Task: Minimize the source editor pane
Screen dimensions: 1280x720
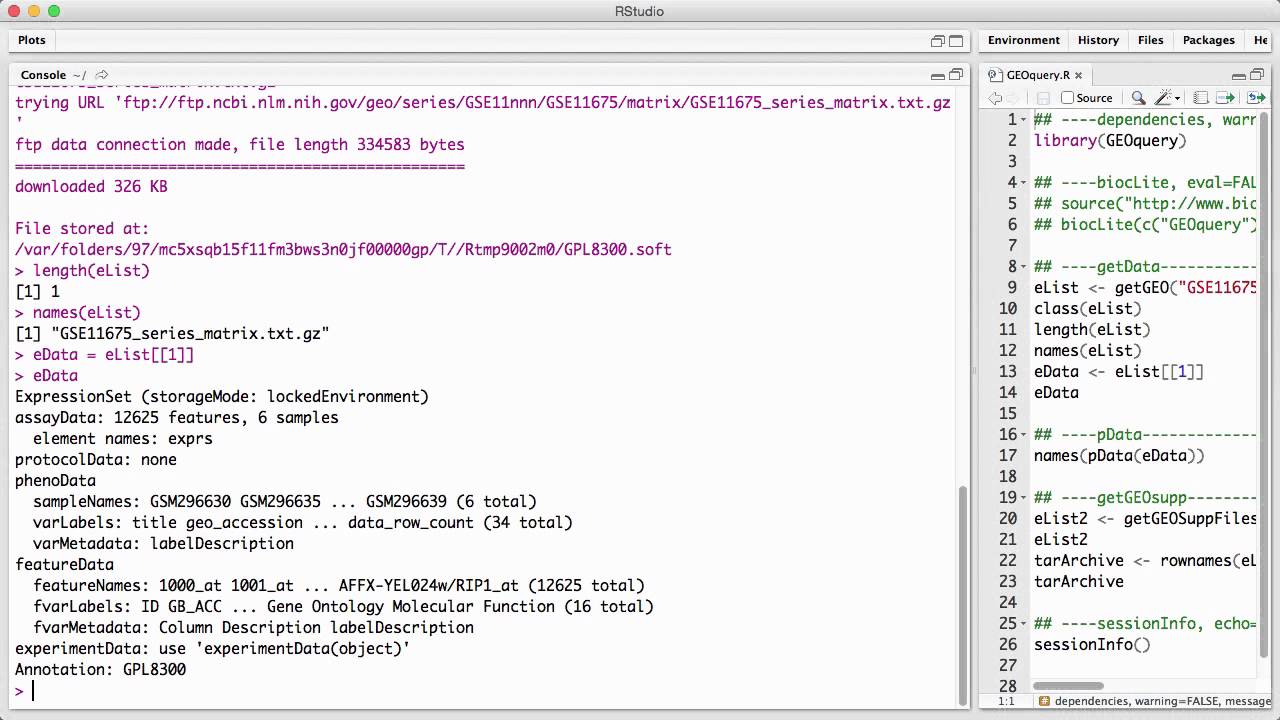Action: click(1240, 75)
